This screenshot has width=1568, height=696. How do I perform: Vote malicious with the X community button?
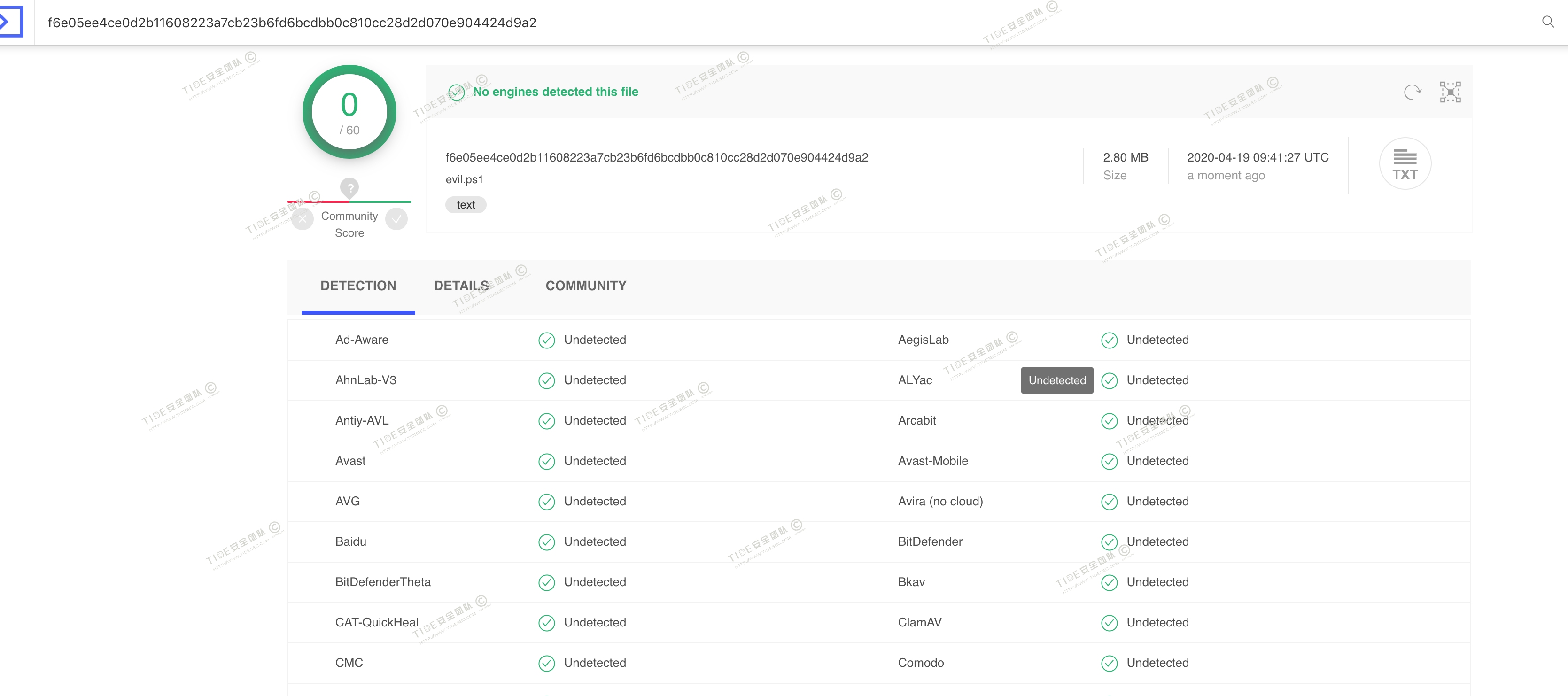303,219
